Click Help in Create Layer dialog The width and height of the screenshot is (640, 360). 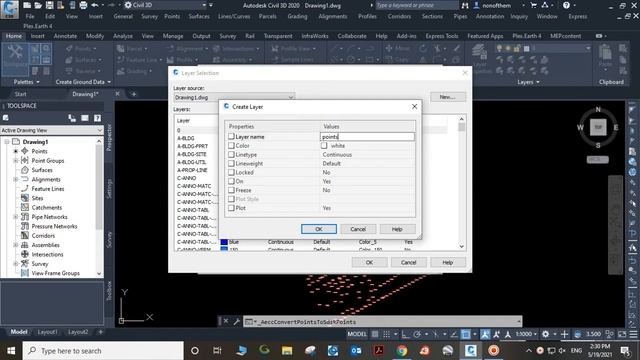397,229
